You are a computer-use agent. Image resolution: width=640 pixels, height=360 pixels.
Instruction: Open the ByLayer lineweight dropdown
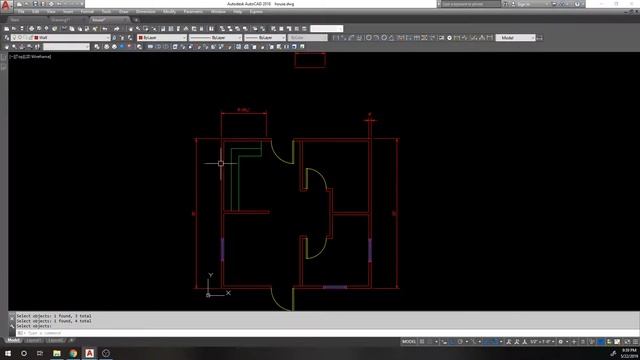(265, 38)
